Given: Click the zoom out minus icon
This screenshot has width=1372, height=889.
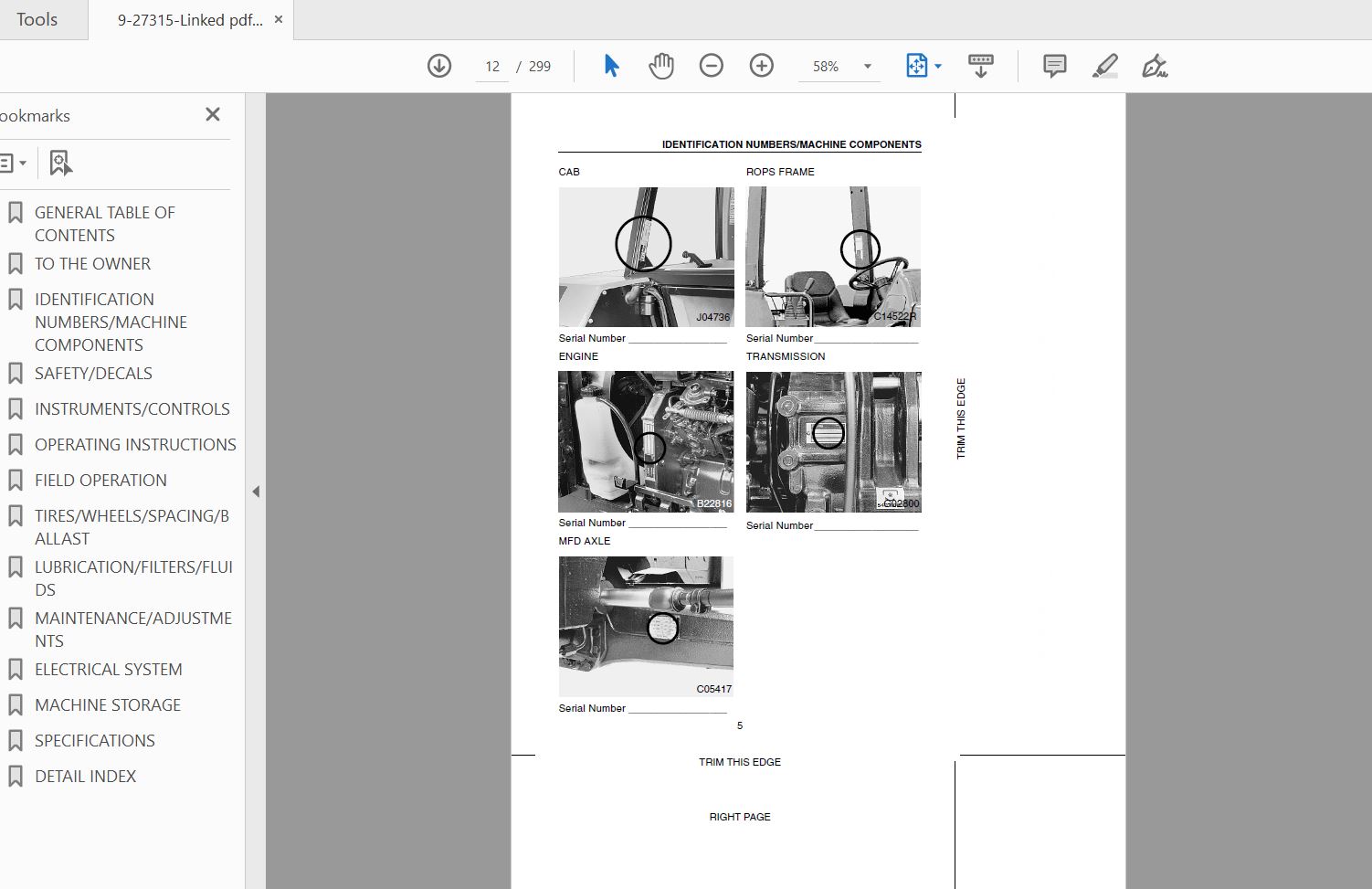Looking at the screenshot, I should (x=711, y=66).
